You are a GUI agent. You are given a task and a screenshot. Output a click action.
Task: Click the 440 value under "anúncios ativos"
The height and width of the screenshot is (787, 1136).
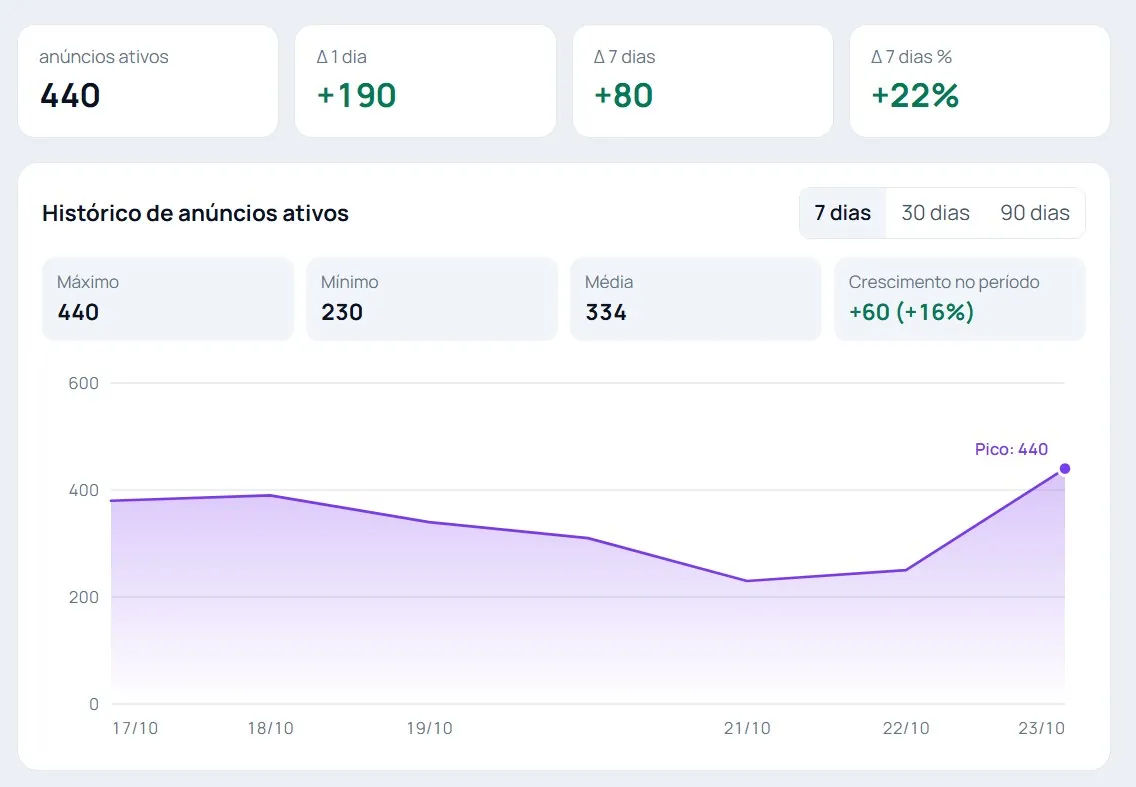pyautogui.click(x=70, y=96)
